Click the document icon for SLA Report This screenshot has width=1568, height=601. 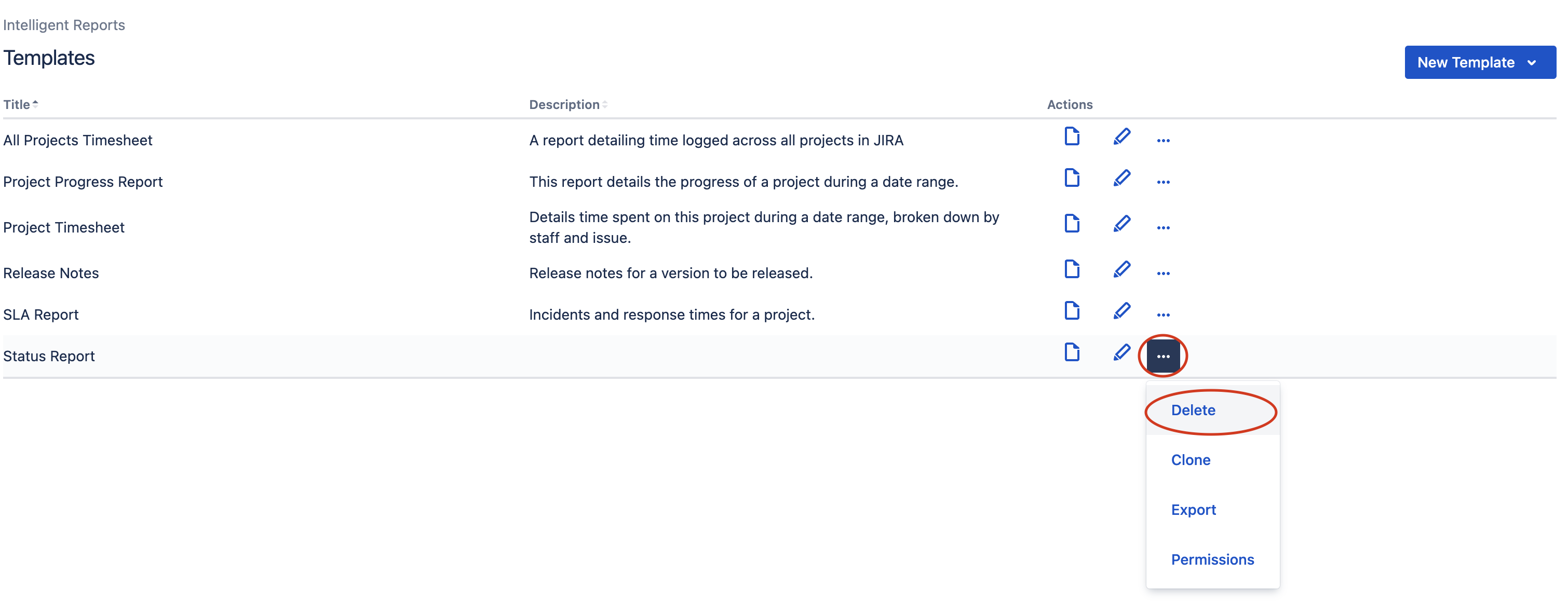click(x=1071, y=311)
